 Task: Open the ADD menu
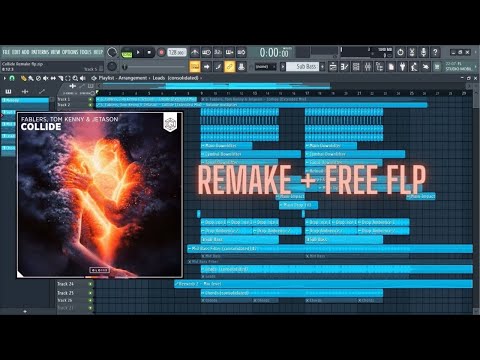[25, 52]
